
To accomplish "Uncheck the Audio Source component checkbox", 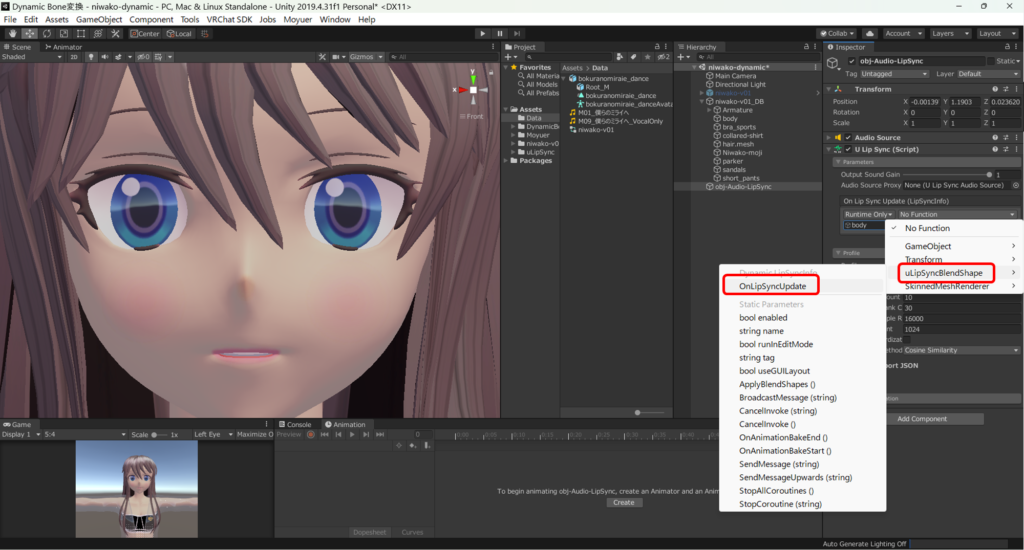I will [x=849, y=138].
